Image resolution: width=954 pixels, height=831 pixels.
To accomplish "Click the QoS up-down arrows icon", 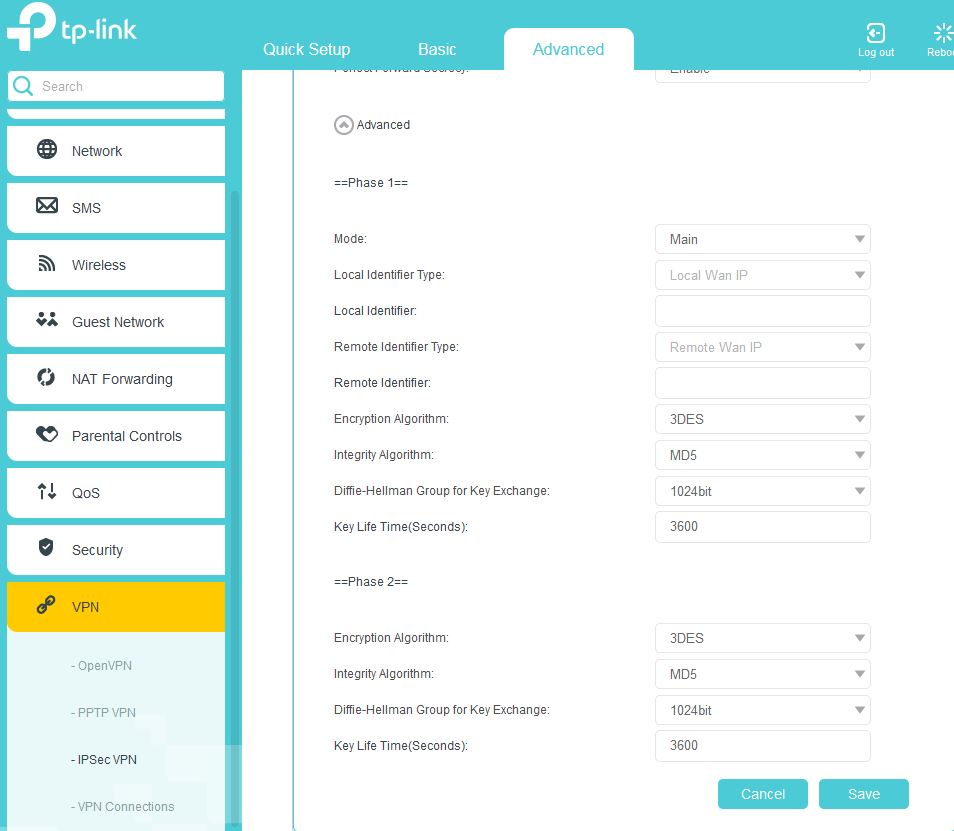I will (x=47, y=491).
